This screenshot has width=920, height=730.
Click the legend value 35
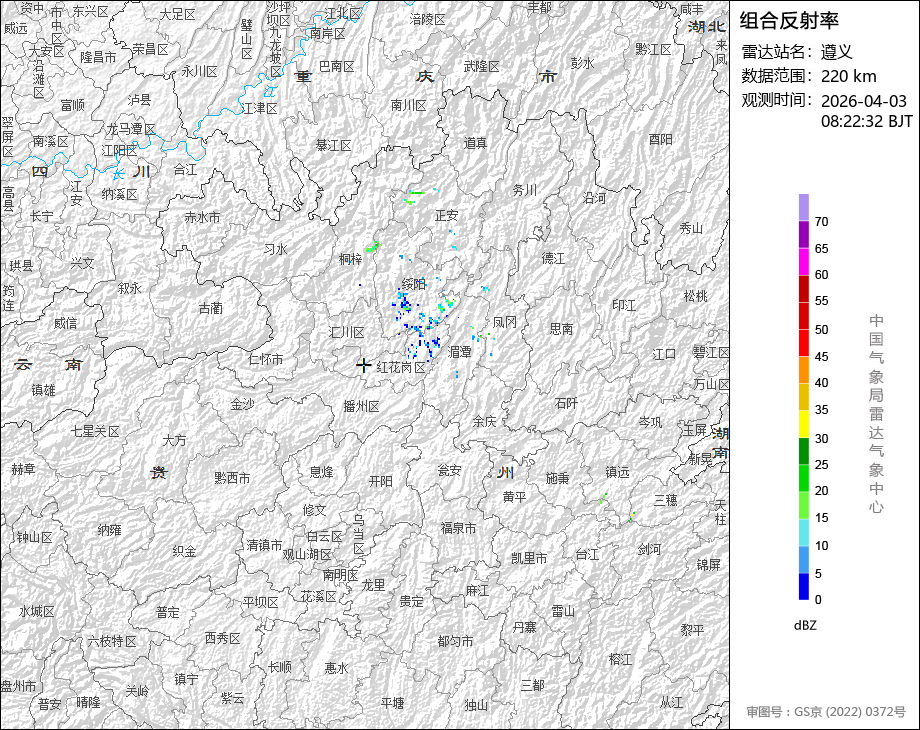pos(821,410)
